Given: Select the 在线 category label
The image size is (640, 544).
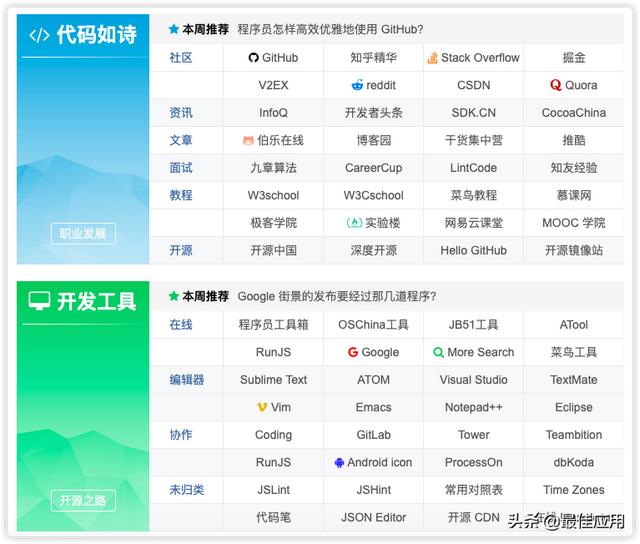Looking at the screenshot, I should [181, 325].
